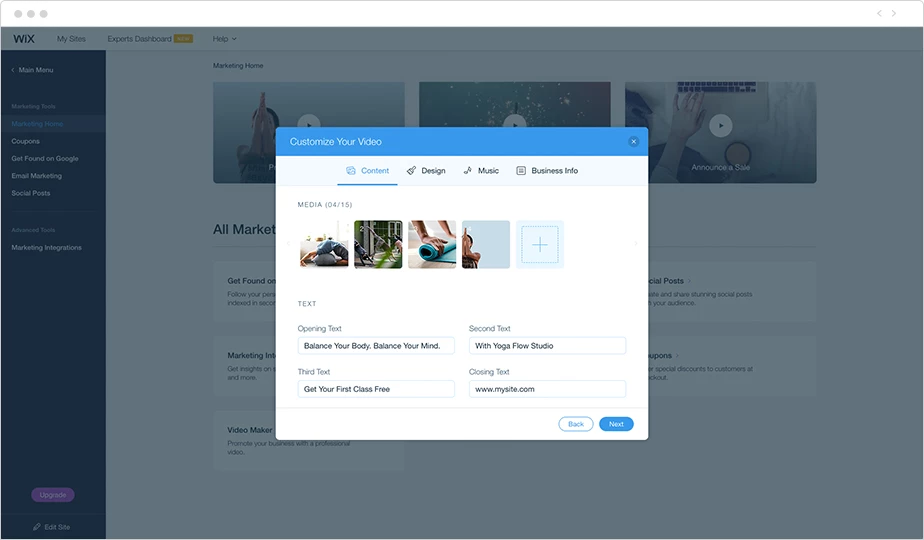This screenshot has height=540, width=924.
Task: Select Marketing Home in sidebar
Action: click(x=37, y=124)
